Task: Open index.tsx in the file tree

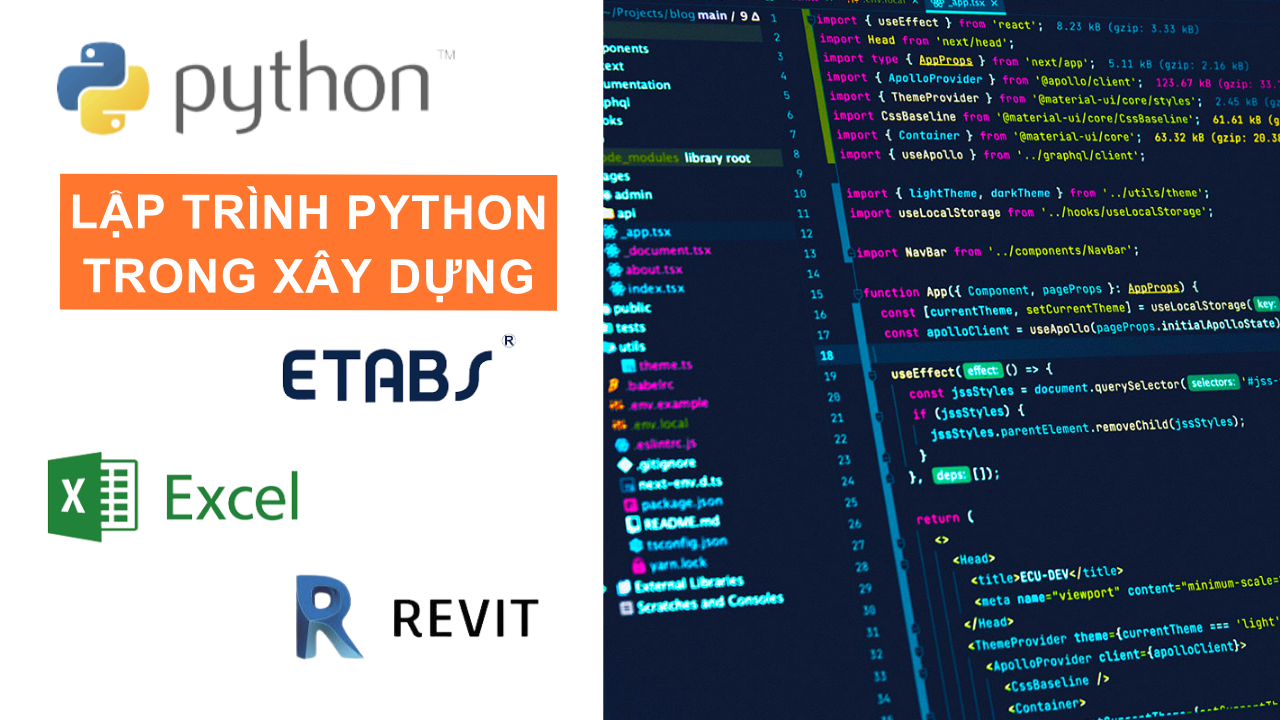Action: coord(655,288)
